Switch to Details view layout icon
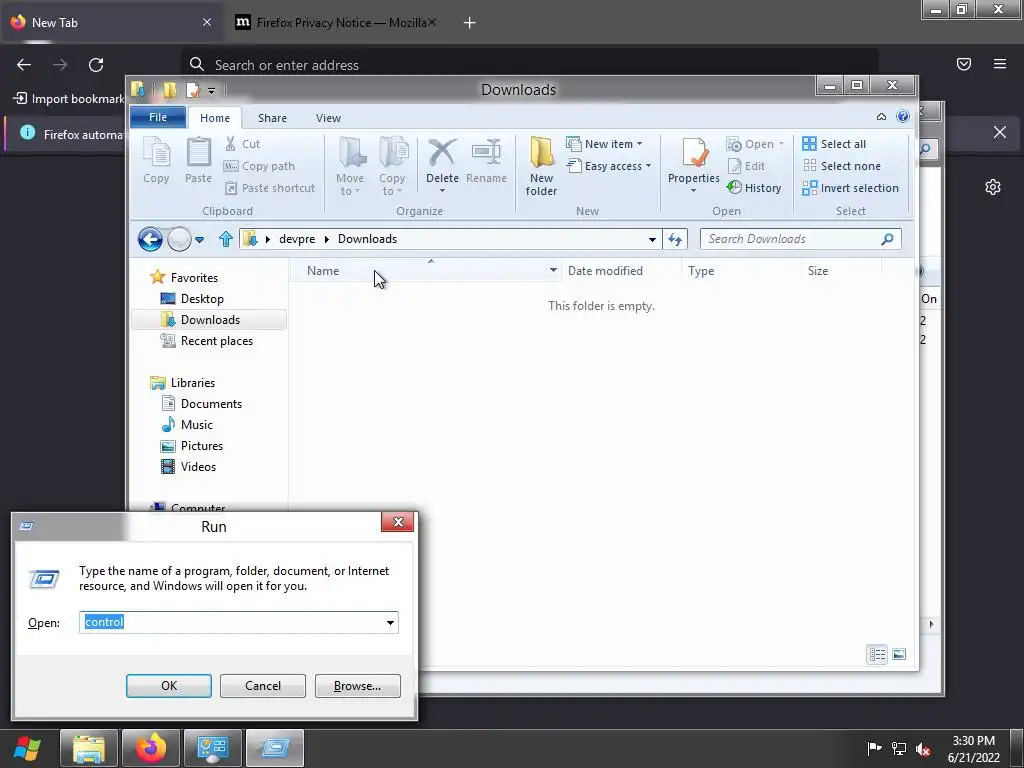 click(x=877, y=654)
